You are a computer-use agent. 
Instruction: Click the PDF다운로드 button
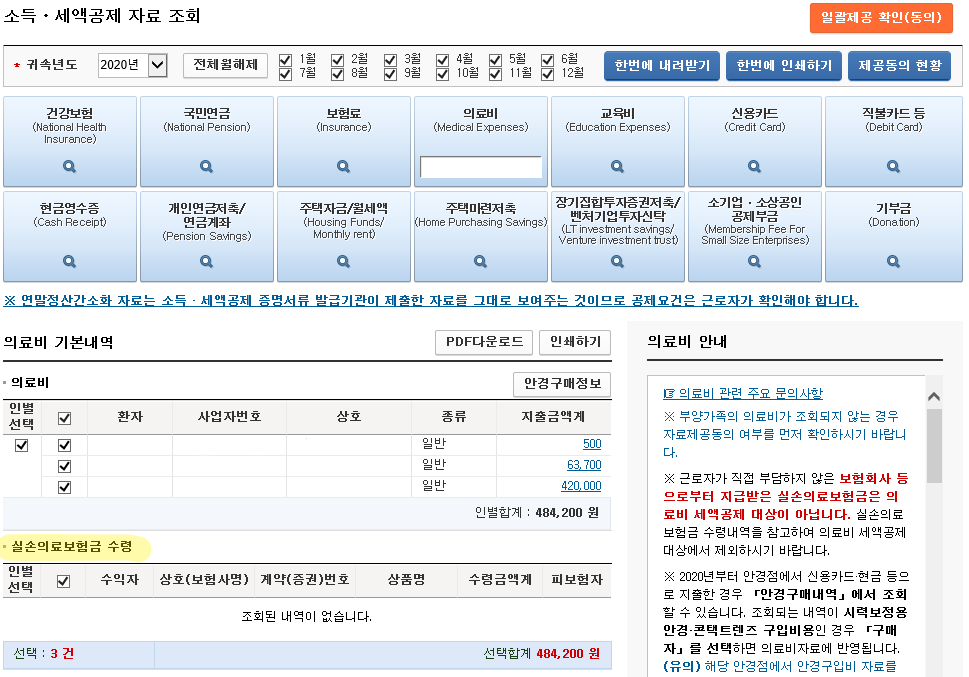coord(484,342)
